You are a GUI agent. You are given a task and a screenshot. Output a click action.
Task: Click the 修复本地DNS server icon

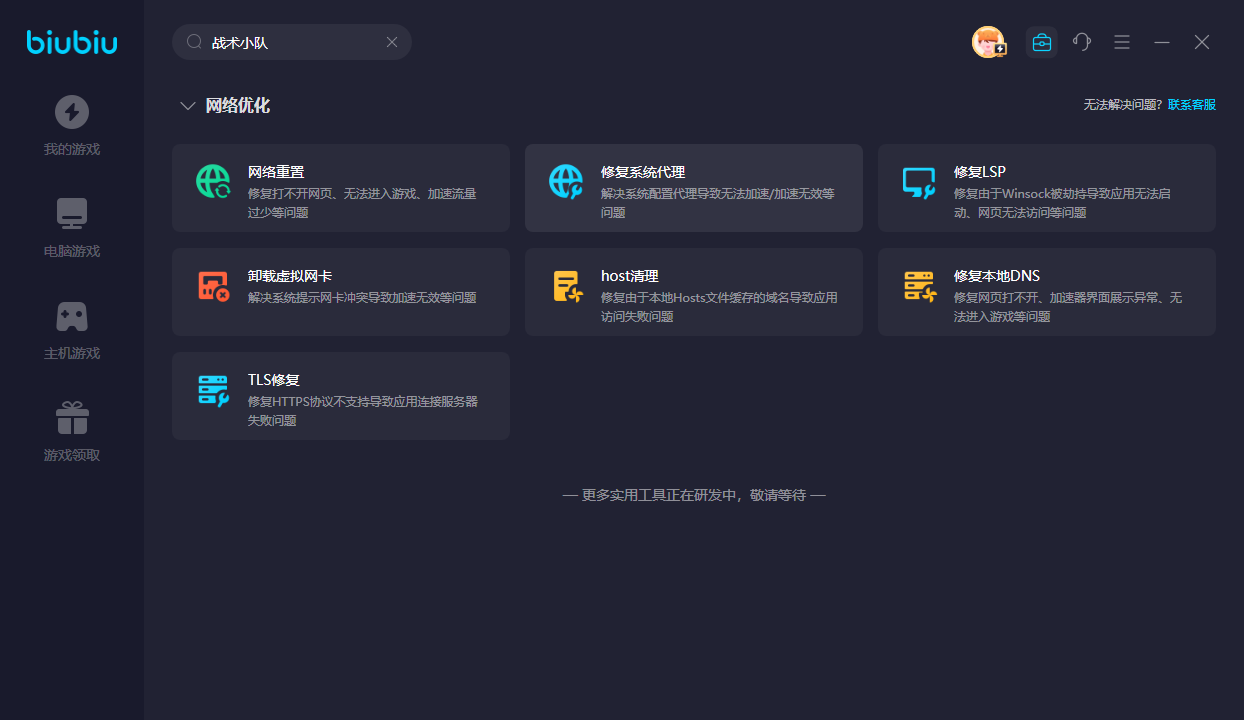(918, 286)
